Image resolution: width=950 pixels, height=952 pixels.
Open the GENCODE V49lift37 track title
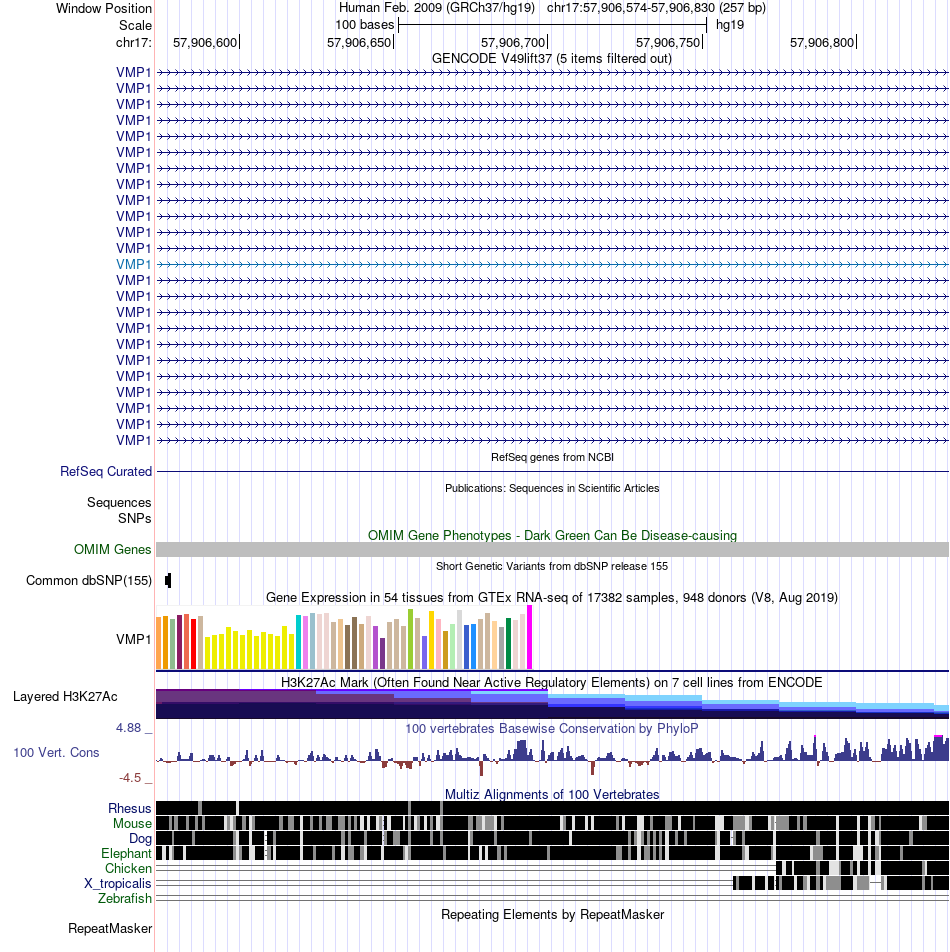552,59
